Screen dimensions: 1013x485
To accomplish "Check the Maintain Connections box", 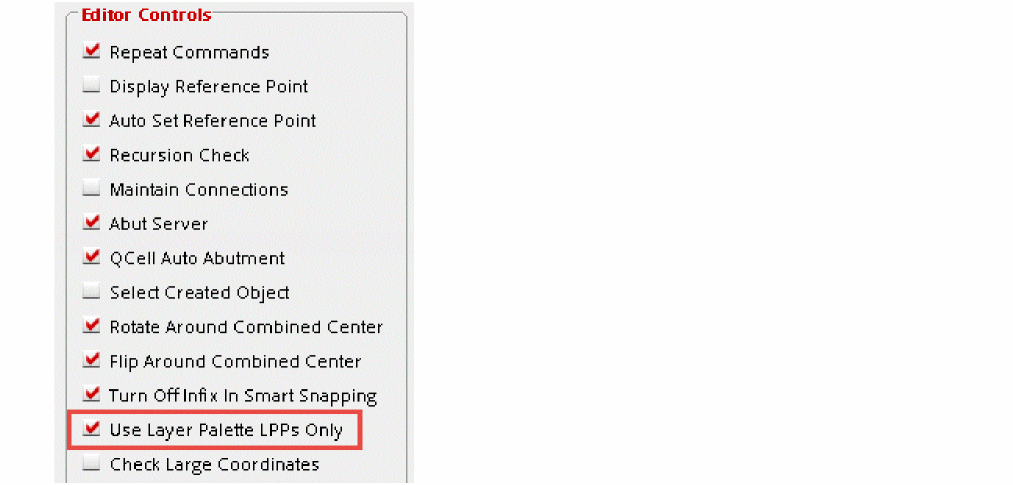I will [92, 190].
